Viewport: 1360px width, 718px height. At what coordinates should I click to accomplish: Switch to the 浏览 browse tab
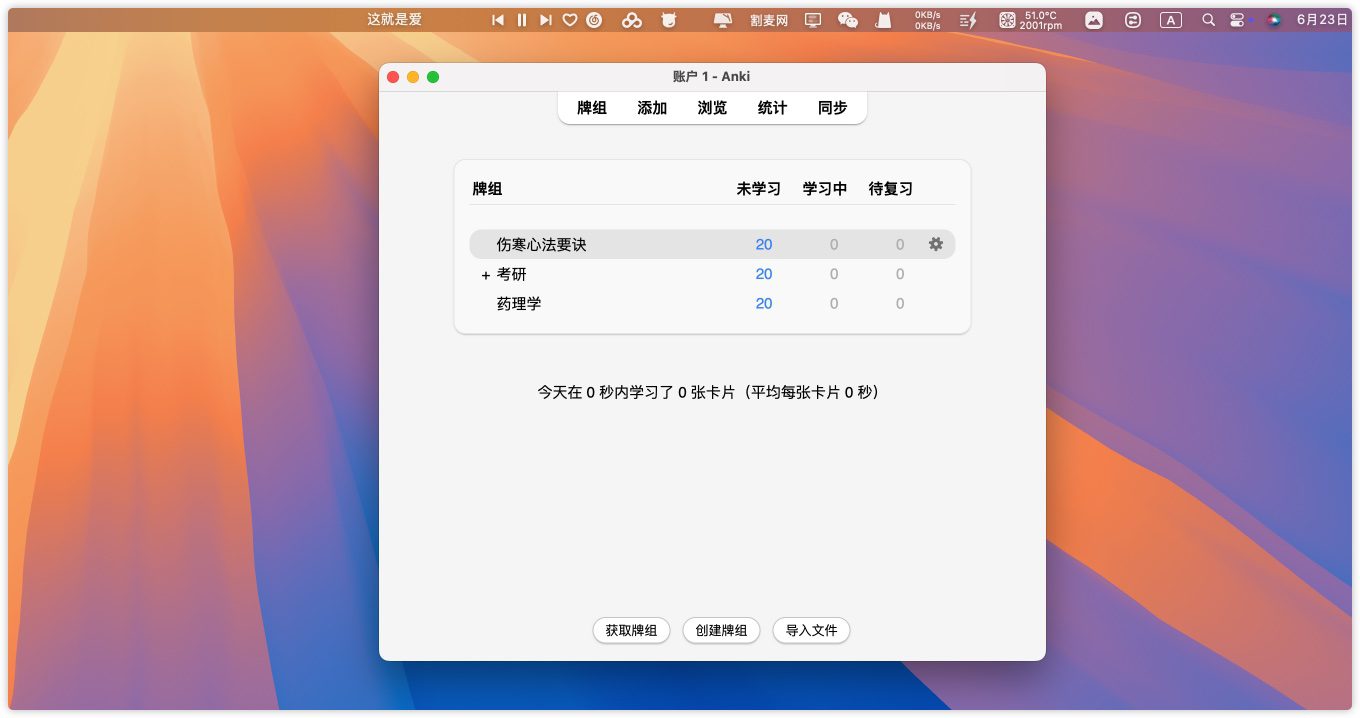tap(712, 108)
